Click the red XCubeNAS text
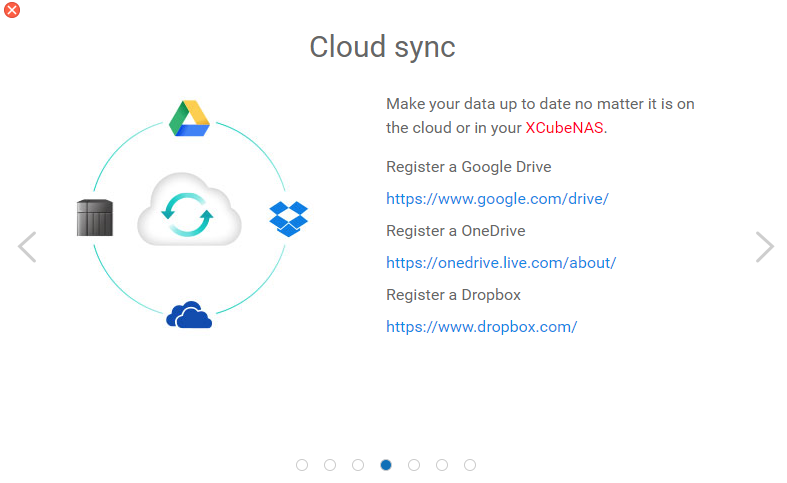787x483 pixels. click(564, 128)
